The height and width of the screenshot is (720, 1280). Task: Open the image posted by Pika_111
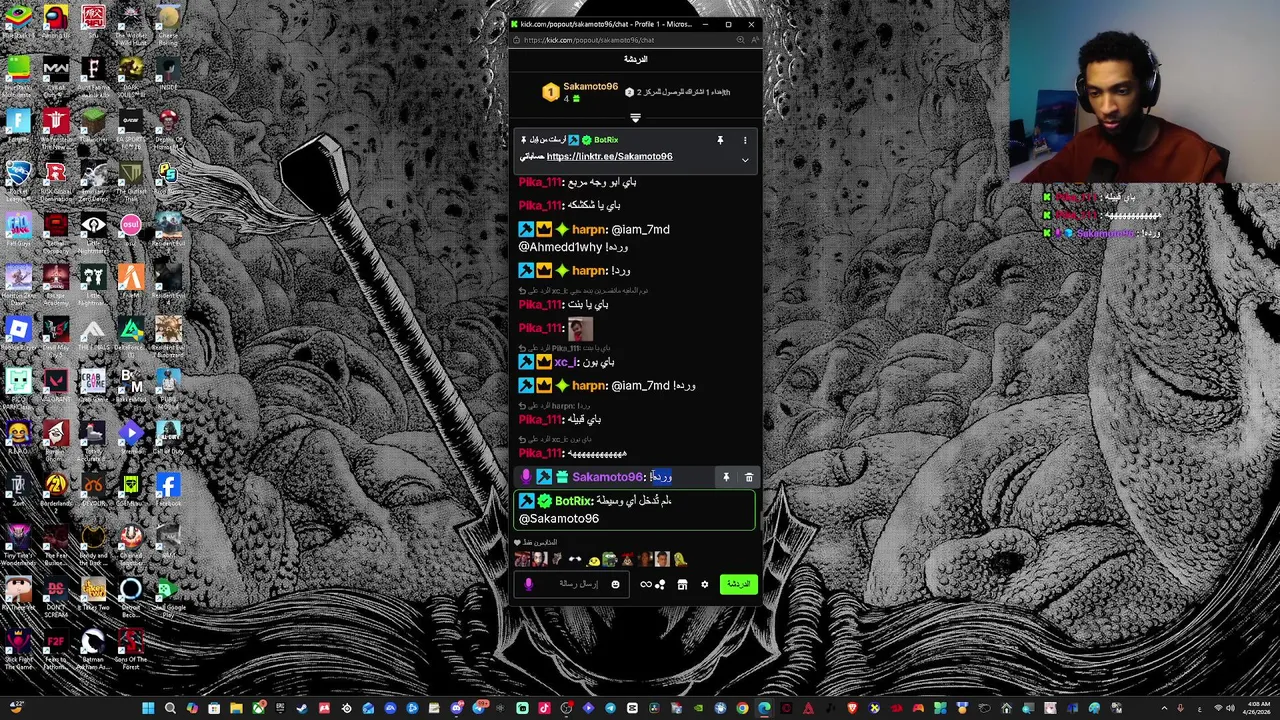pos(581,328)
